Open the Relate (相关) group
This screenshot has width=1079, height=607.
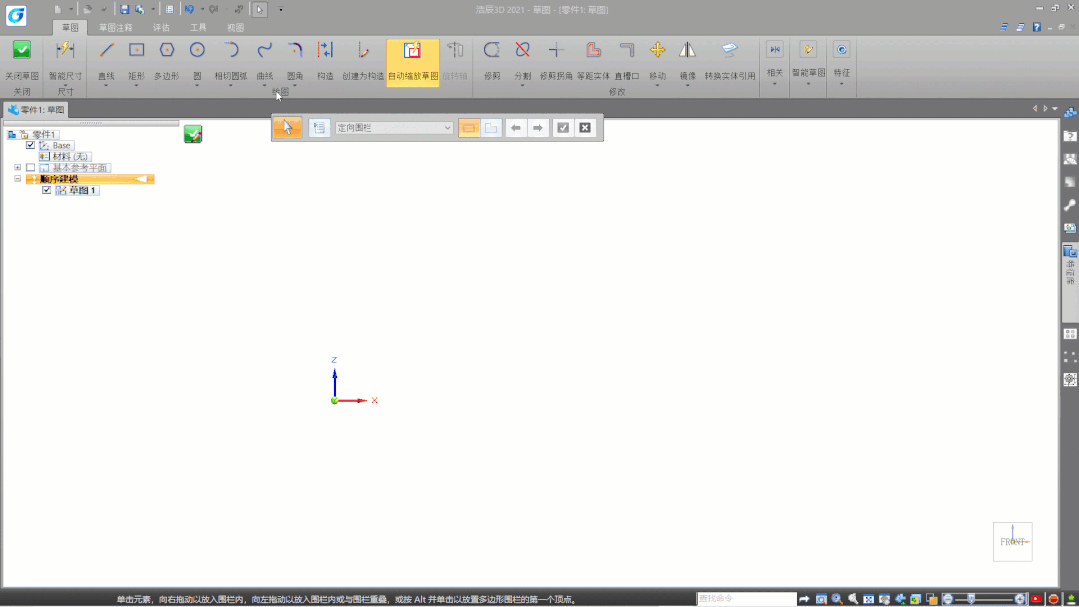pyautogui.click(x=775, y=61)
